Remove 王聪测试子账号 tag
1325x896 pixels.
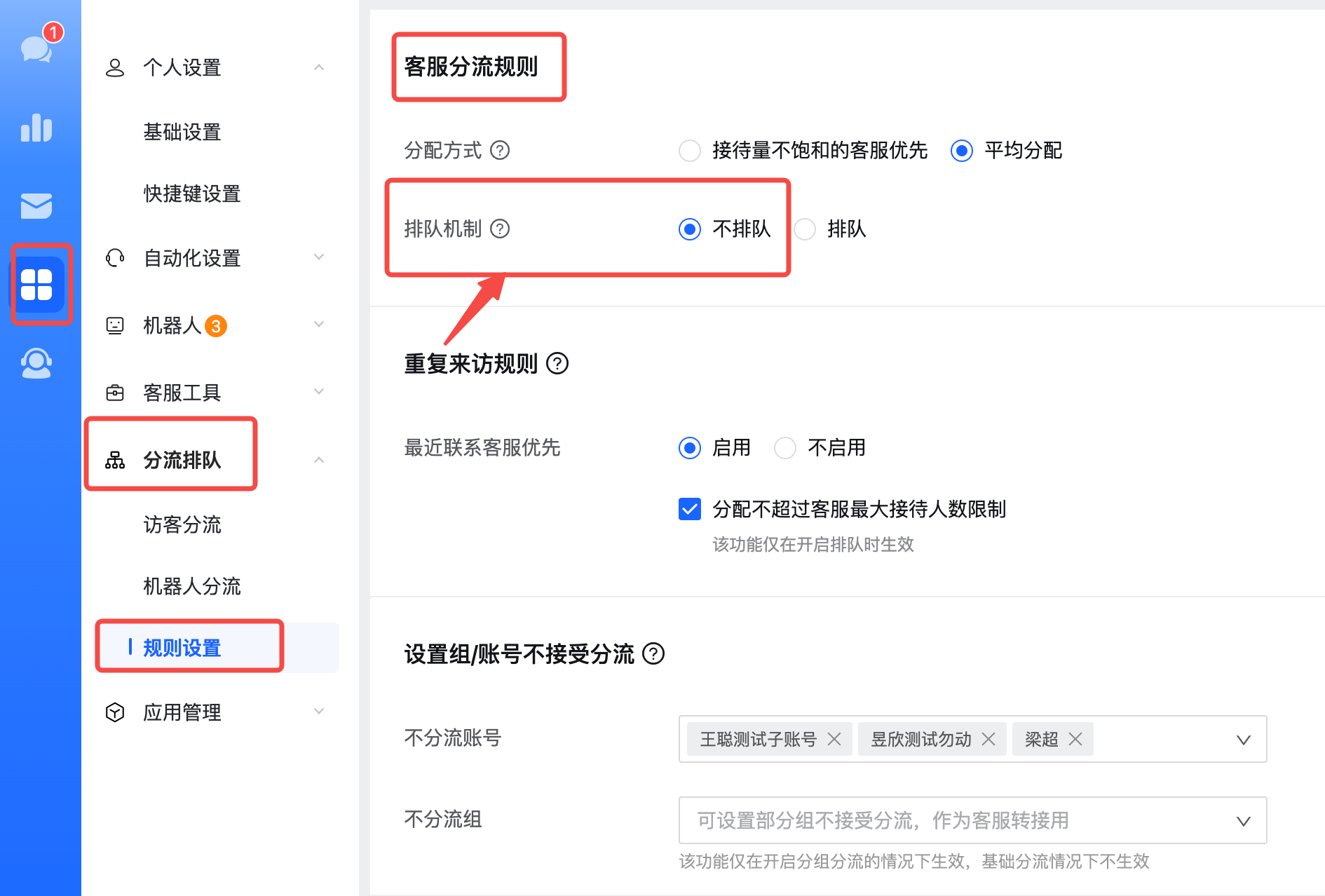click(x=834, y=739)
